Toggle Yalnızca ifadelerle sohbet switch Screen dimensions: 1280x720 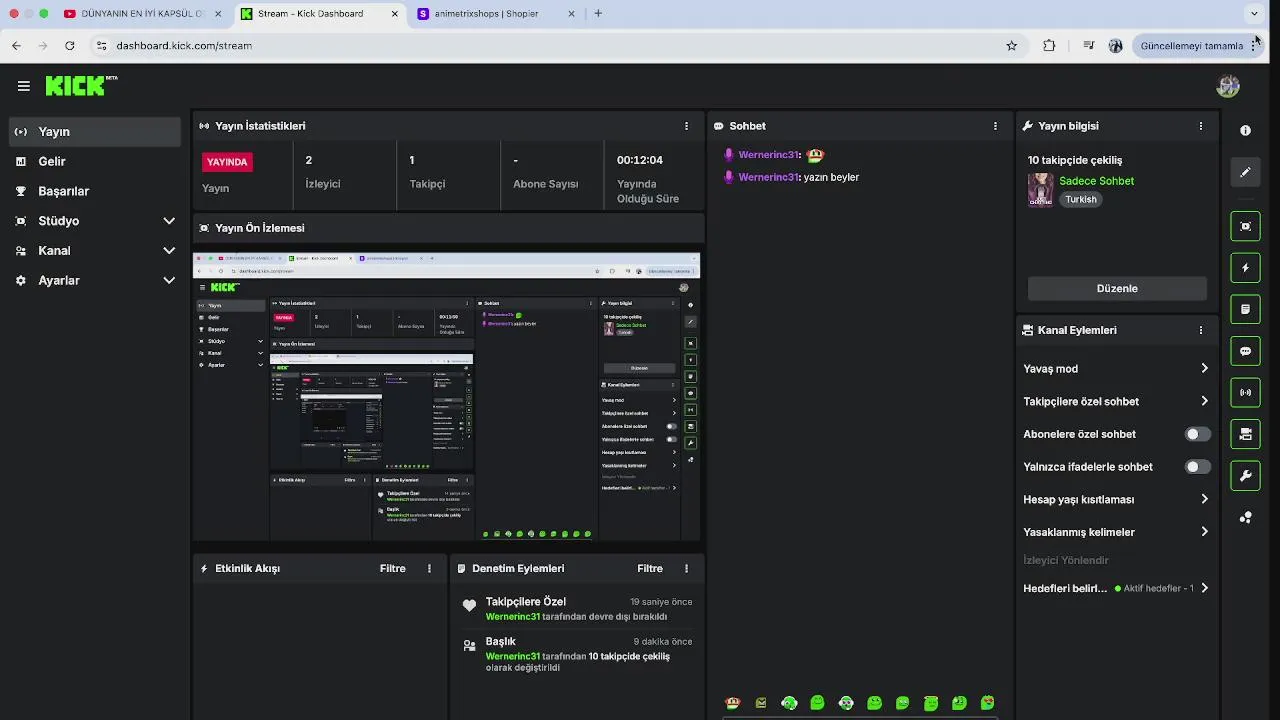point(1197,467)
